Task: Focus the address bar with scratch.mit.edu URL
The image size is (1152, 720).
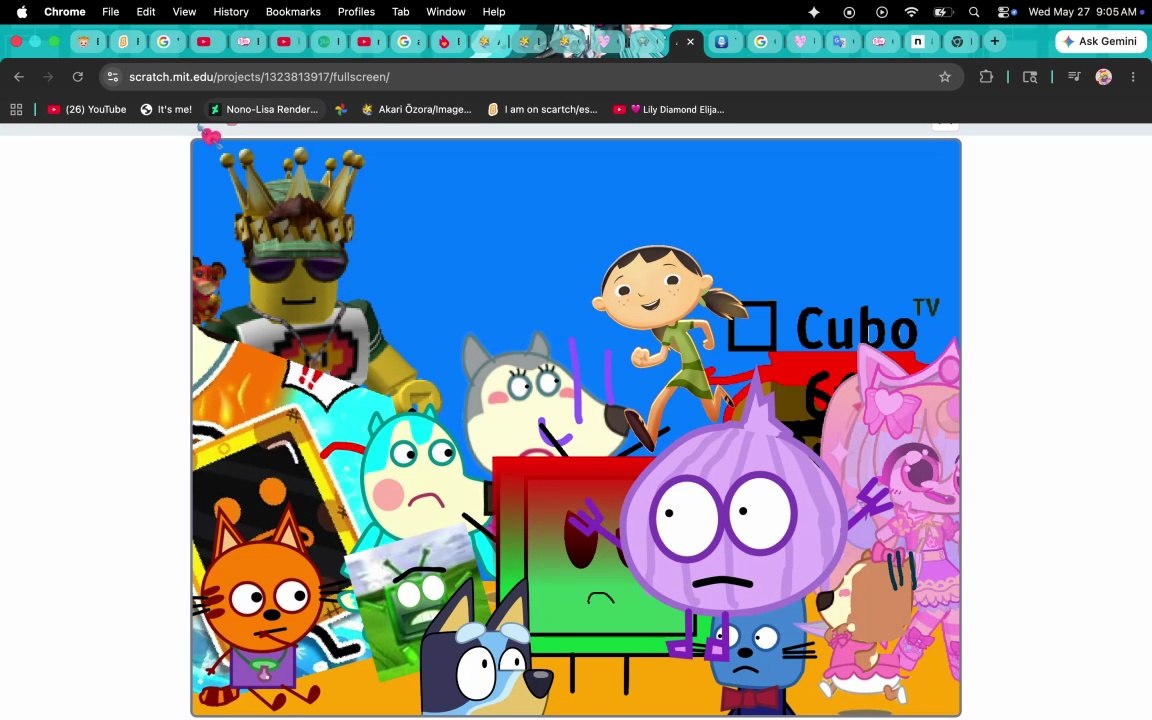Action: (530, 77)
